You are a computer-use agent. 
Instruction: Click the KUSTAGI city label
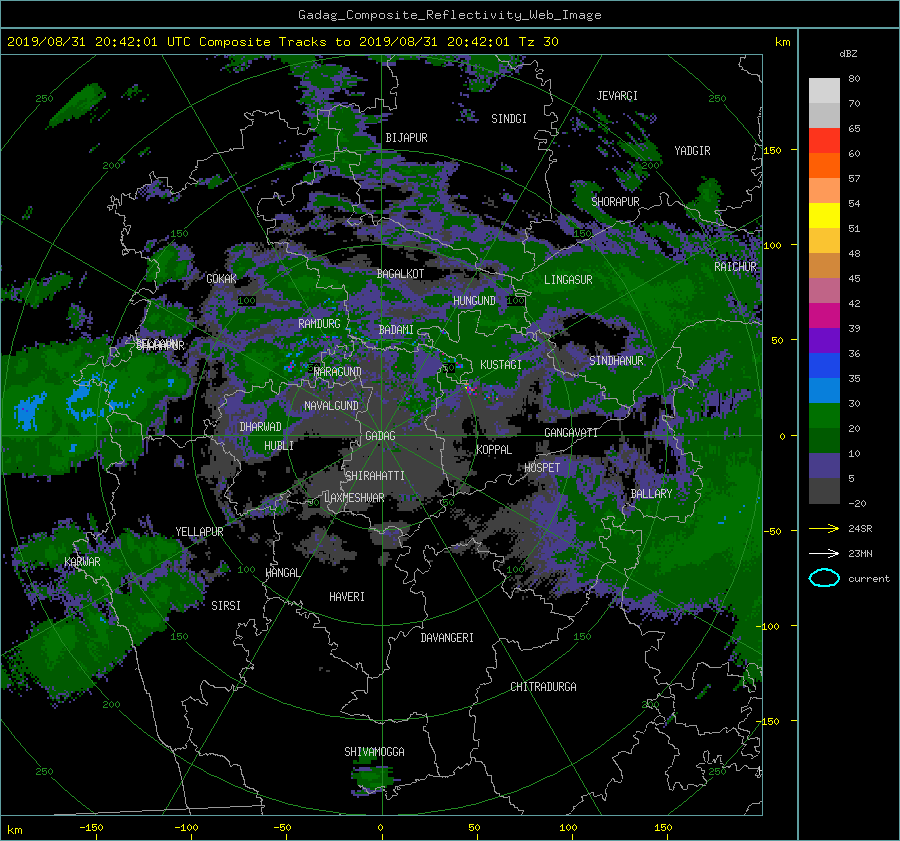[x=501, y=365]
